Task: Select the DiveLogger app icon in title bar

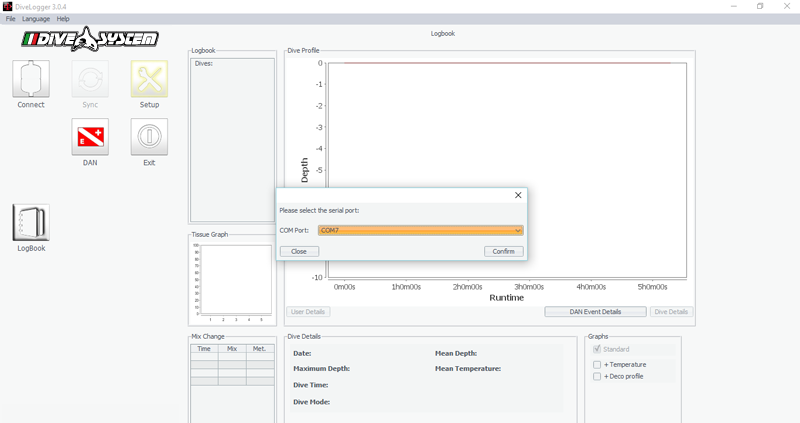Action: pyautogui.click(x=7, y=7)
